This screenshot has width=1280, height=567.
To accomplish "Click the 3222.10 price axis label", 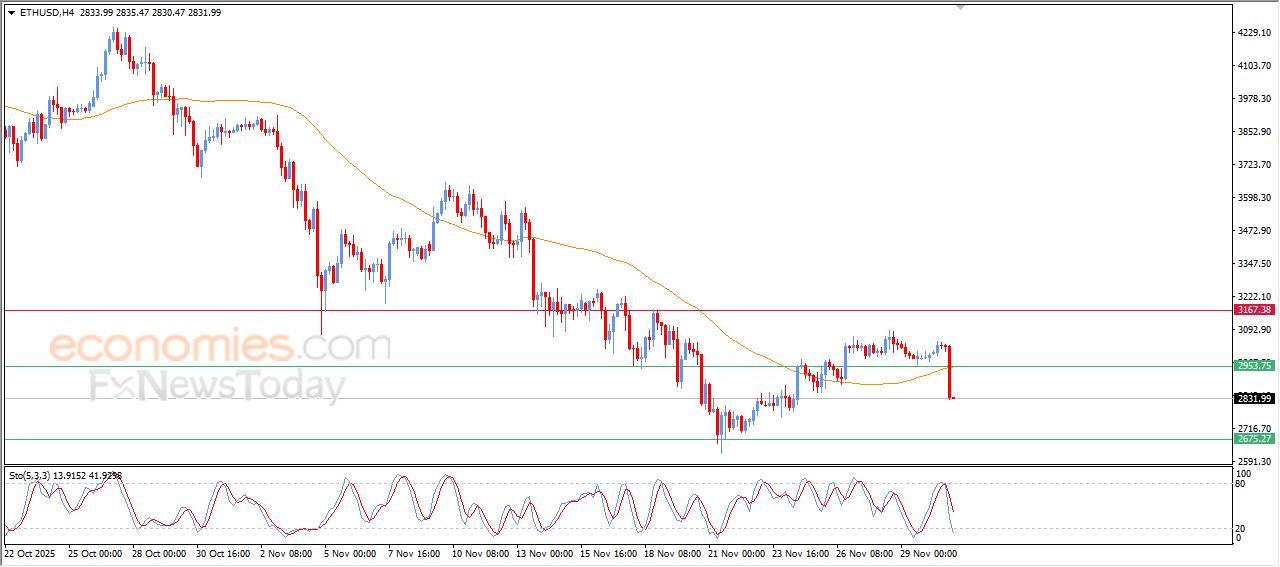I will pyautogui.click(x=1255, y=297).
